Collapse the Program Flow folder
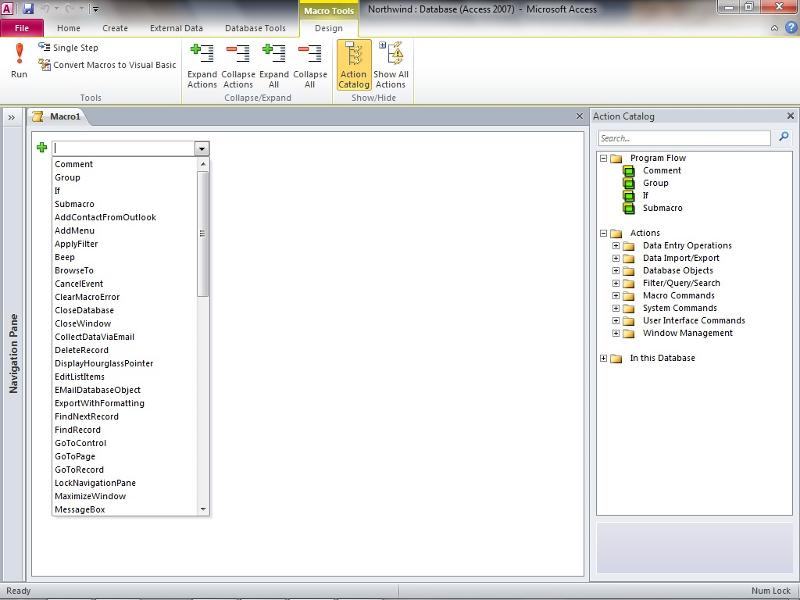Screen dimensions: 800x600 click(604, 158)
